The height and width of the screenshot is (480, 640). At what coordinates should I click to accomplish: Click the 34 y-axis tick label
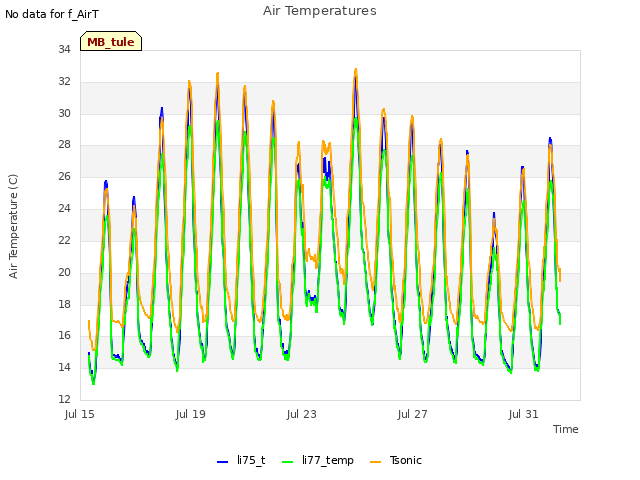tap(64, 50)
